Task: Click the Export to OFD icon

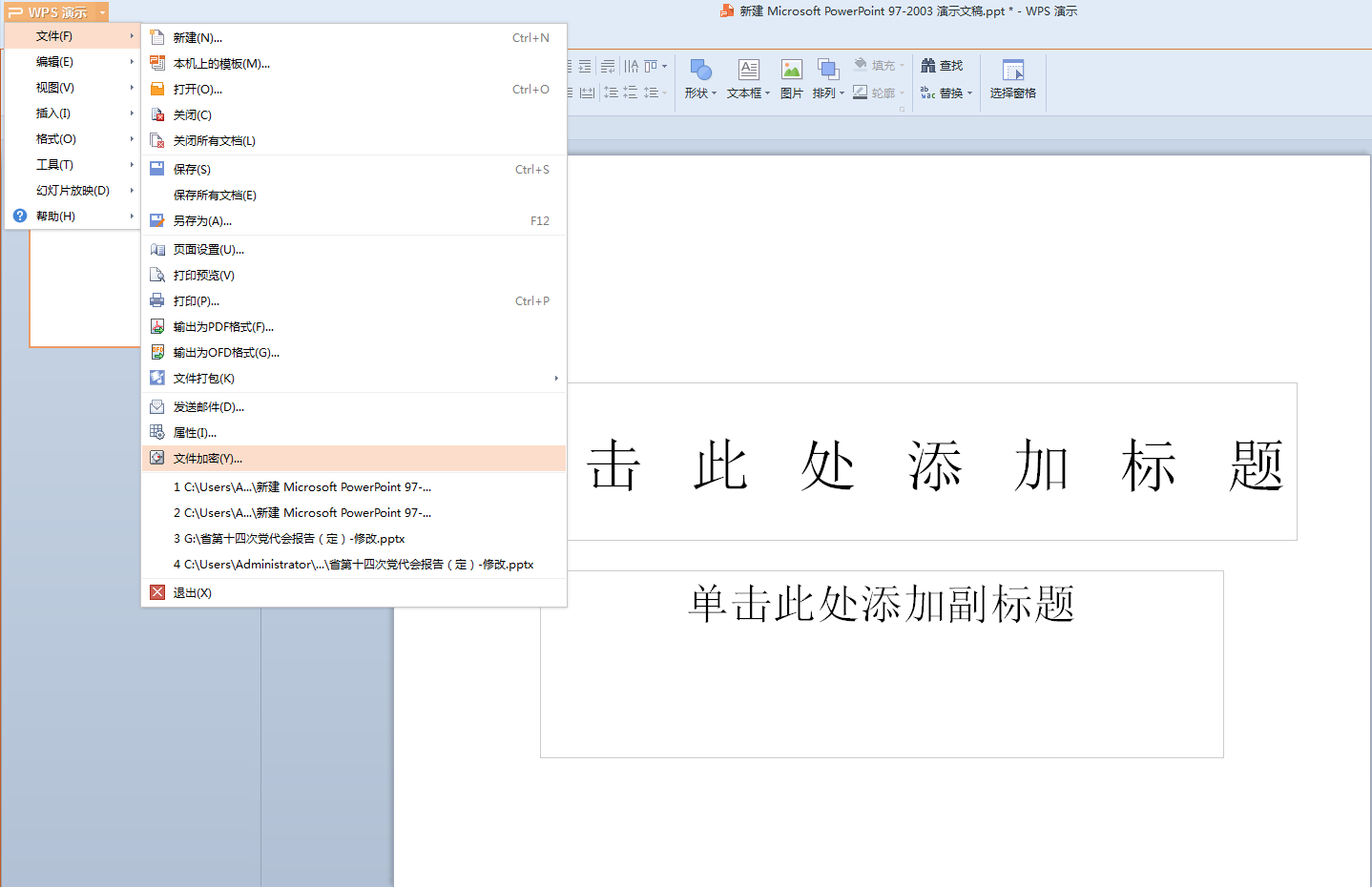Action: (157, 352)
